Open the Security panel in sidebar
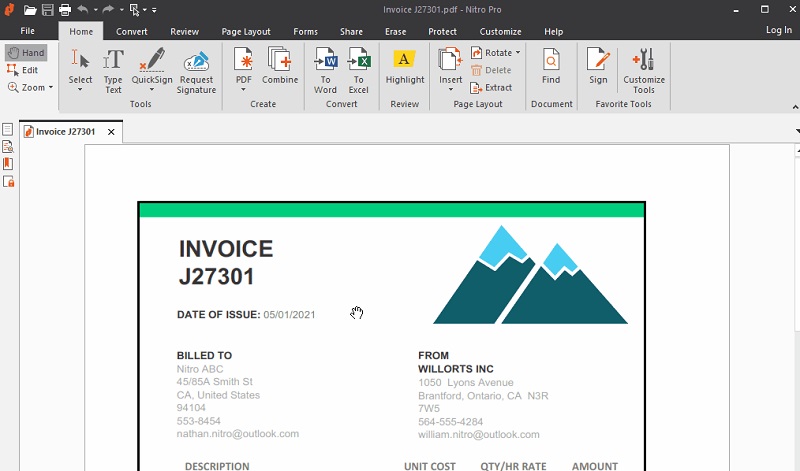 coord(8,181)
